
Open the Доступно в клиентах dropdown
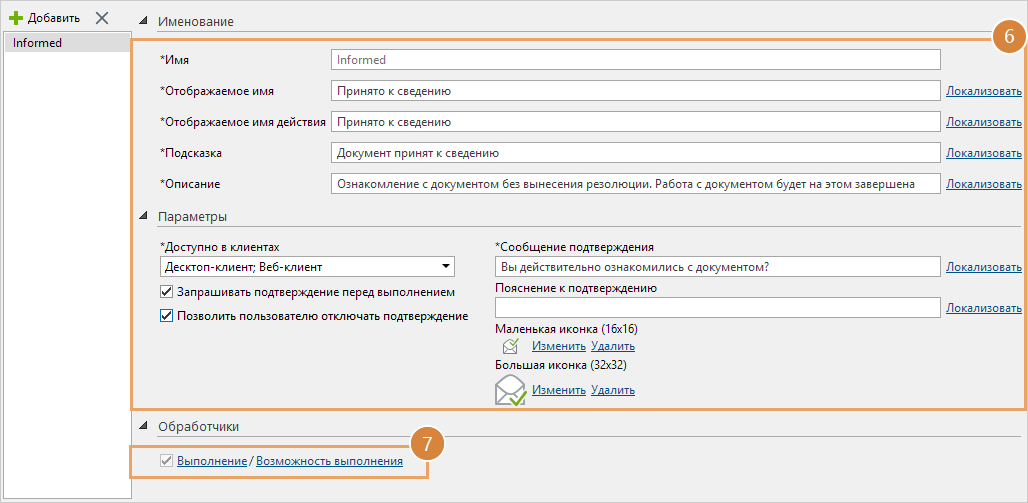point(444,267)
